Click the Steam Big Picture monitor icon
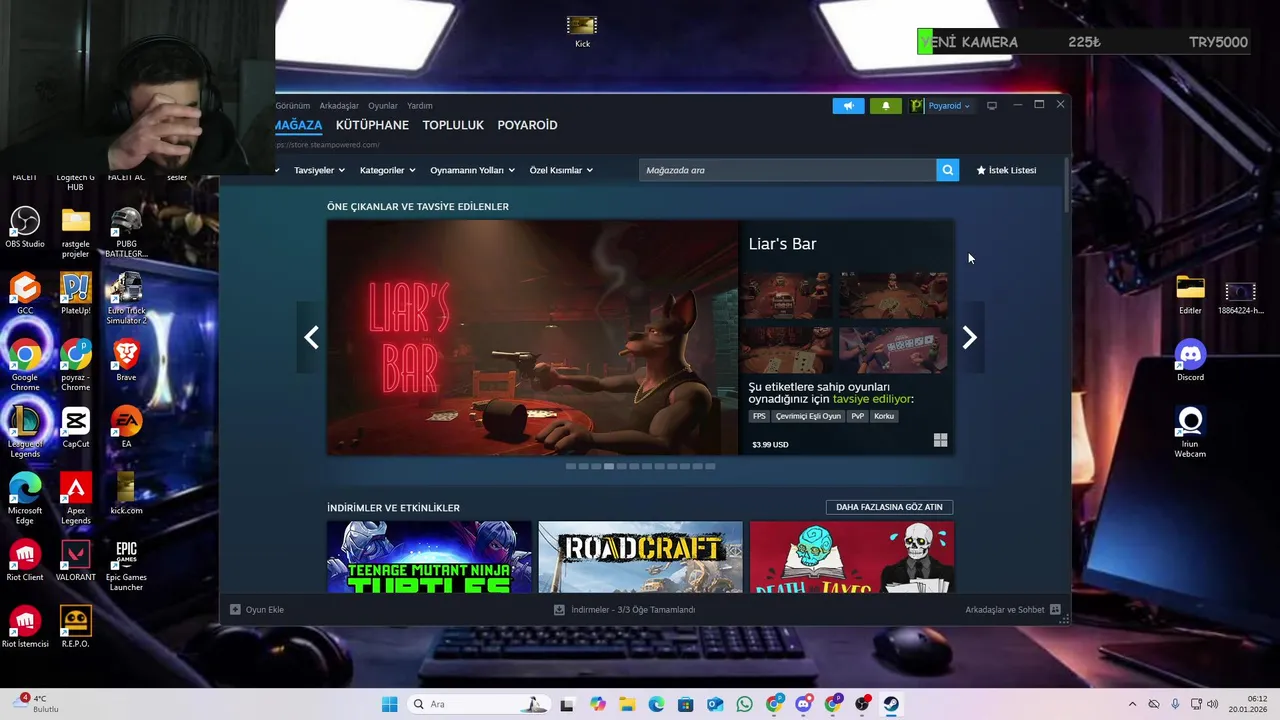The height and width of the screenshot is (720, 1280). coord(992,105)
